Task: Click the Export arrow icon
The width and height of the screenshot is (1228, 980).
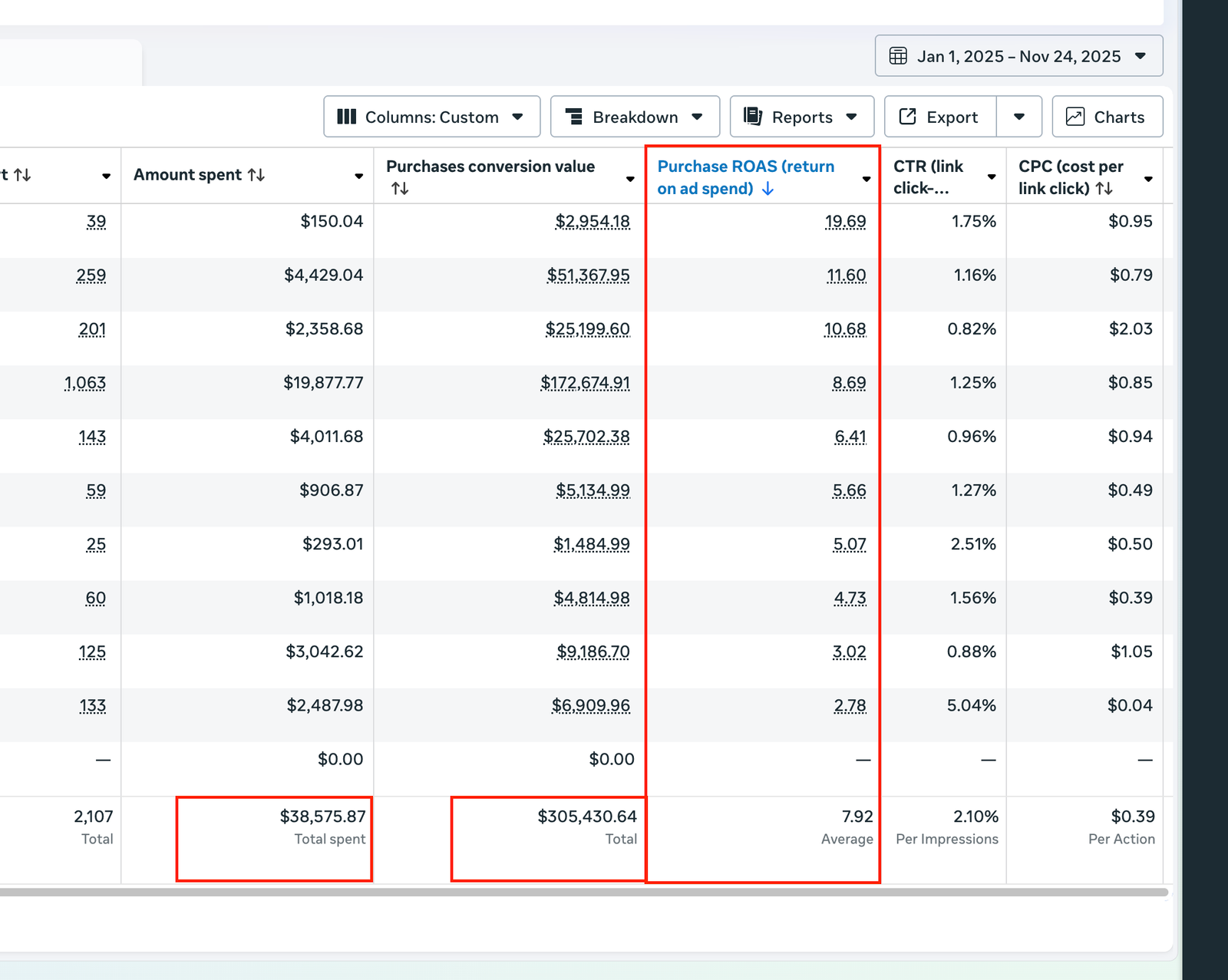Action: [x=907, y=117]
